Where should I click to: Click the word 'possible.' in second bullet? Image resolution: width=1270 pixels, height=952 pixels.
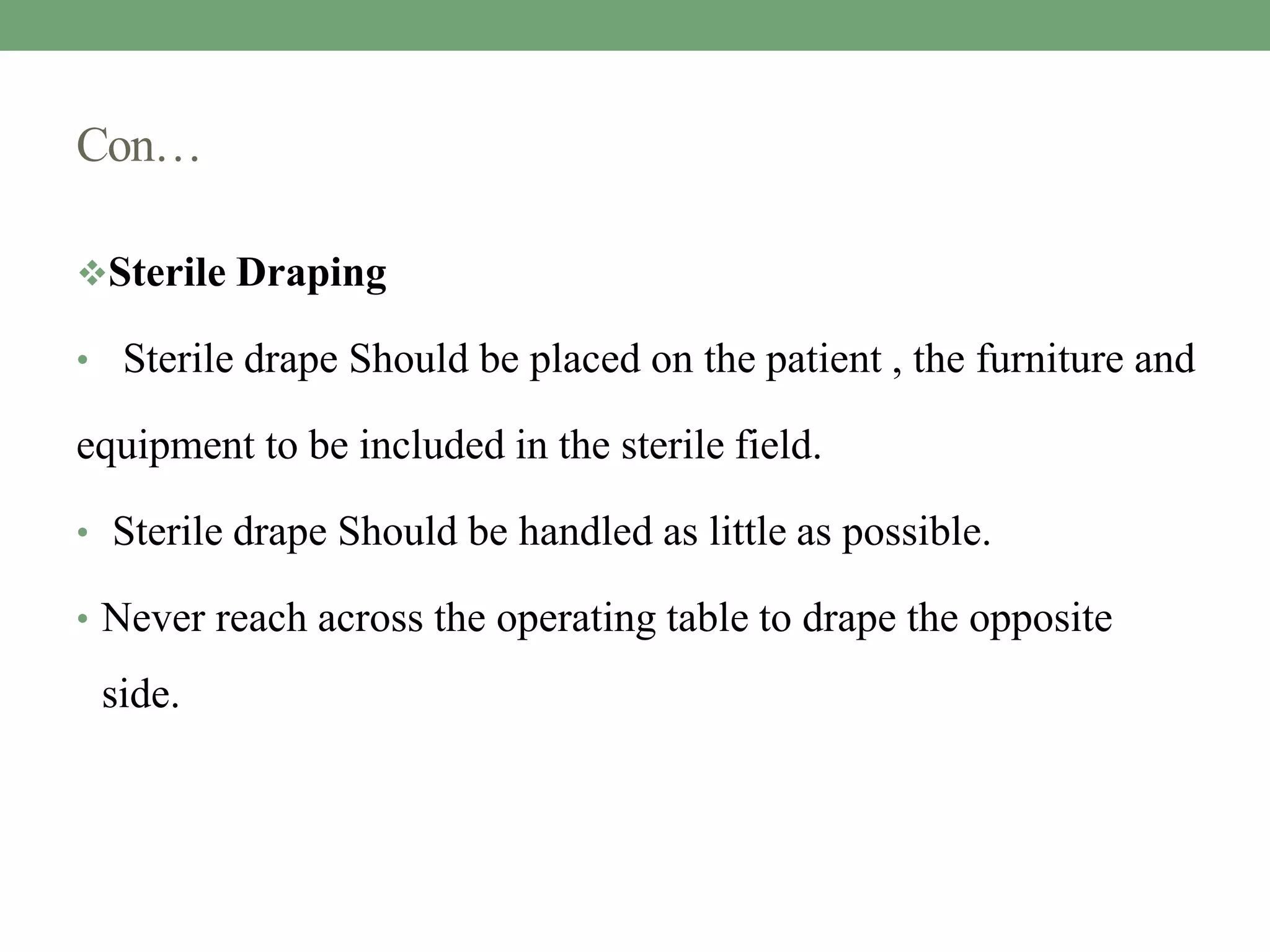pyautogui.click(x=917, y=532)
